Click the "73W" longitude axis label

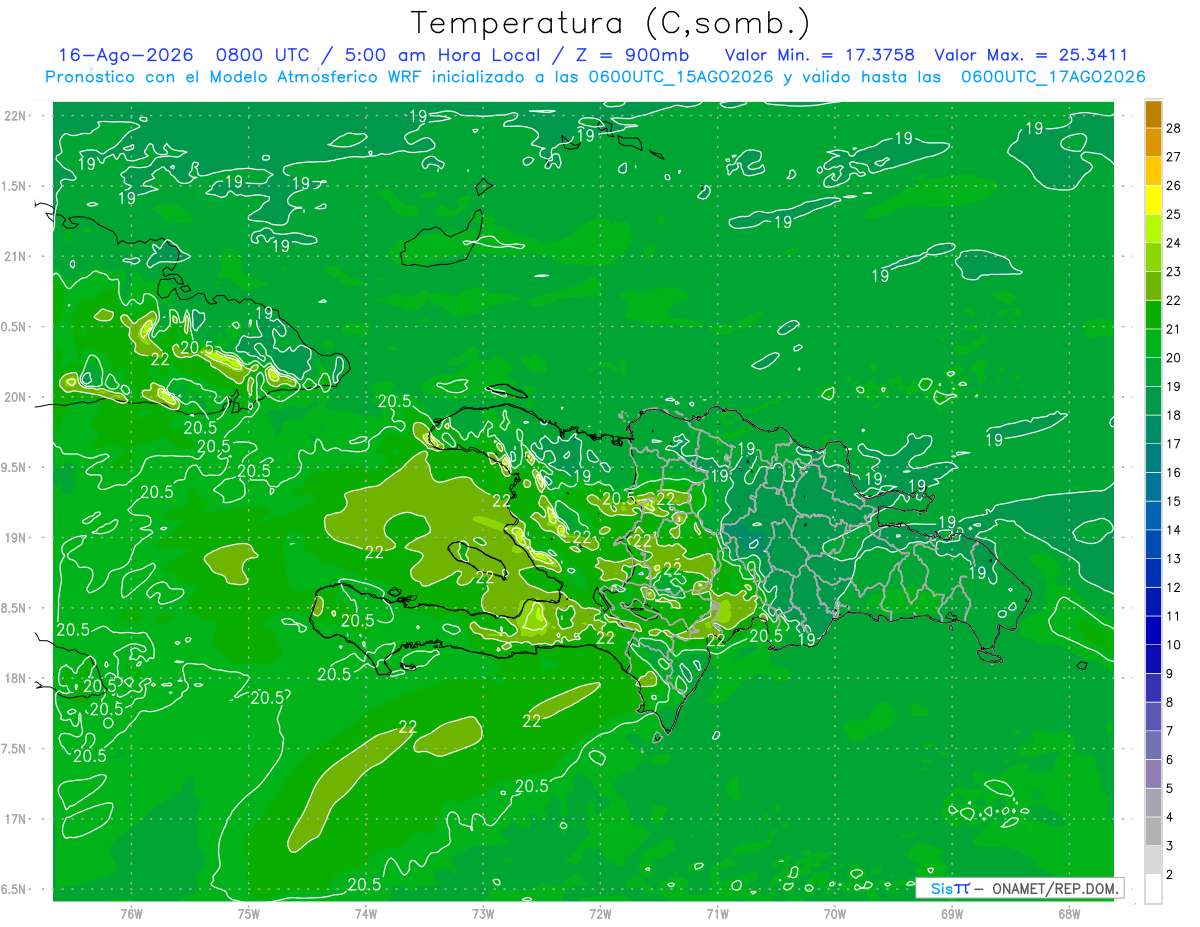(x=483, y=914)
